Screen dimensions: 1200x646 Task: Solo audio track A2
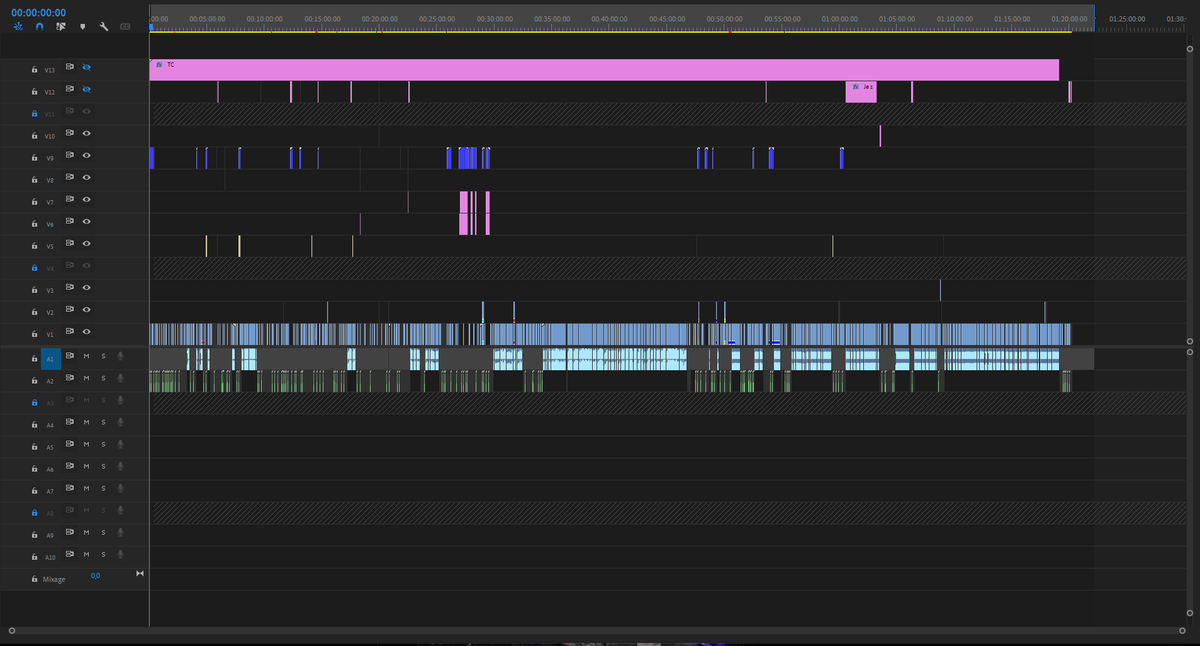pos(104,377)
